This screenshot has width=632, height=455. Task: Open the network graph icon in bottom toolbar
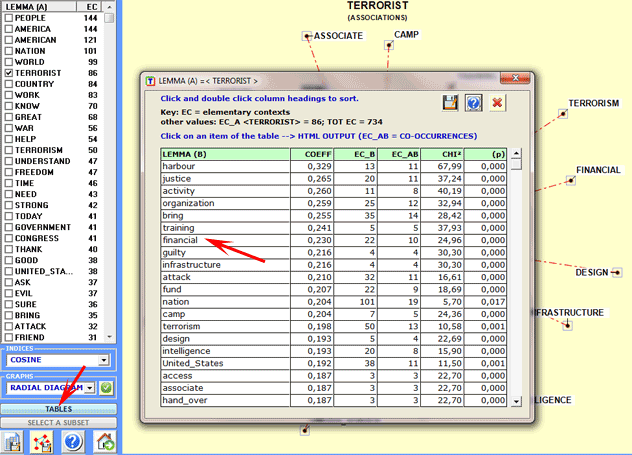(42, 442)
